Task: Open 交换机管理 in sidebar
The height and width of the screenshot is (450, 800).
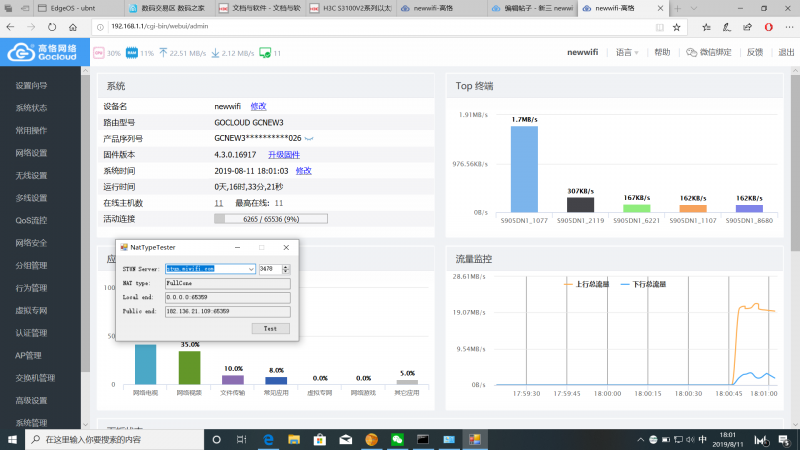Action: pos(35,378)
